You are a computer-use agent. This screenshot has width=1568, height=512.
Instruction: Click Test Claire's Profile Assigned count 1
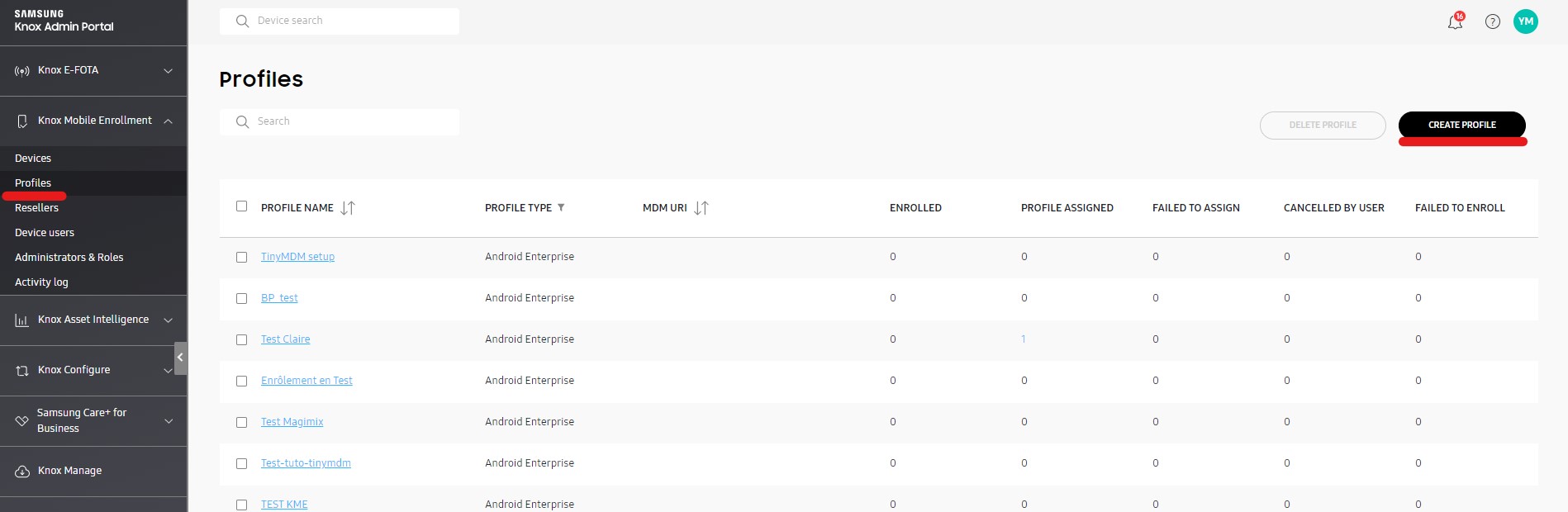tap(1024, 339)
